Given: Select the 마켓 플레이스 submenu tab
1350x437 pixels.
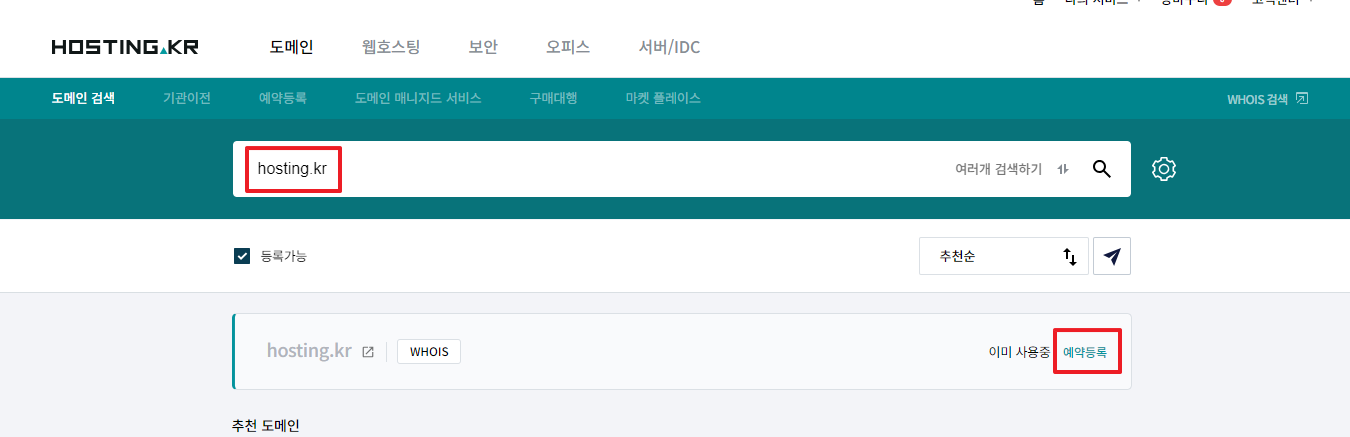Looking at the screenshot, I should pyautogui.click(x=663, y=98).
